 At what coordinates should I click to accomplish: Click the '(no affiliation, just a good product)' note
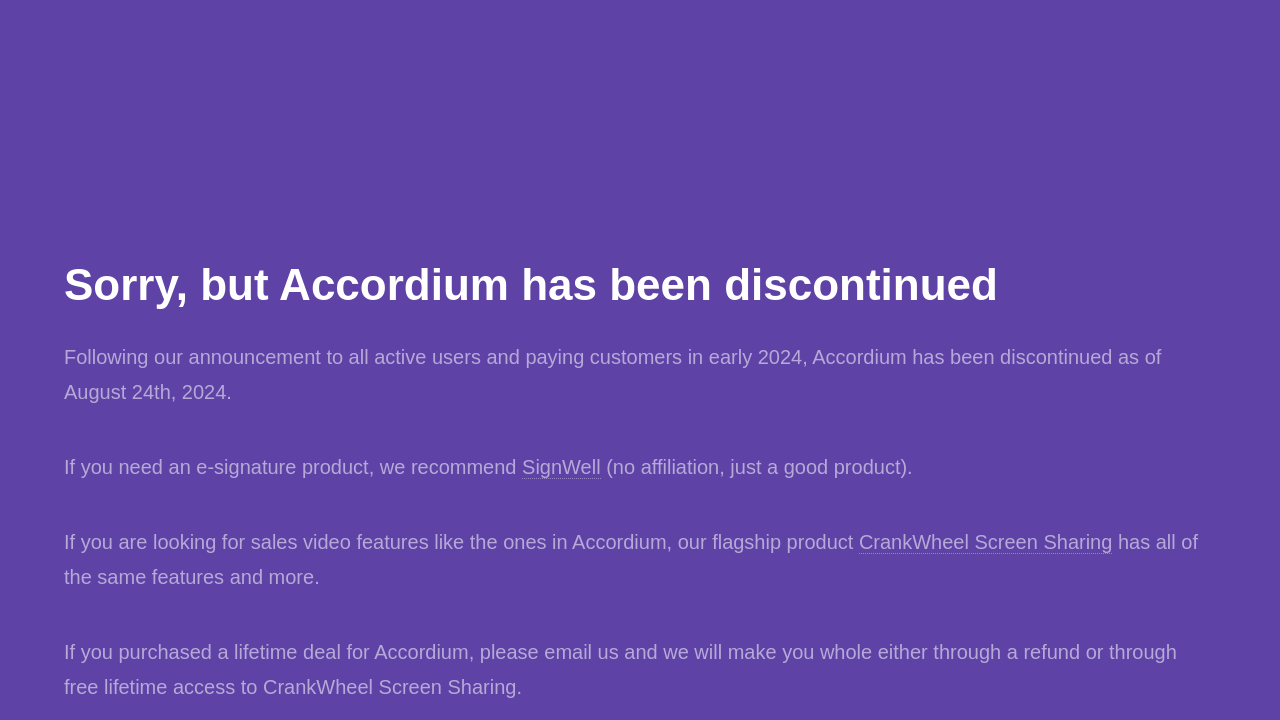click(x=759, y=467)
